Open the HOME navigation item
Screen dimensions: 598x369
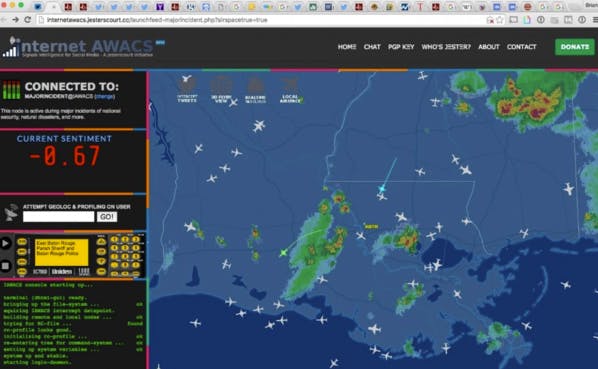tap(347, 47)
